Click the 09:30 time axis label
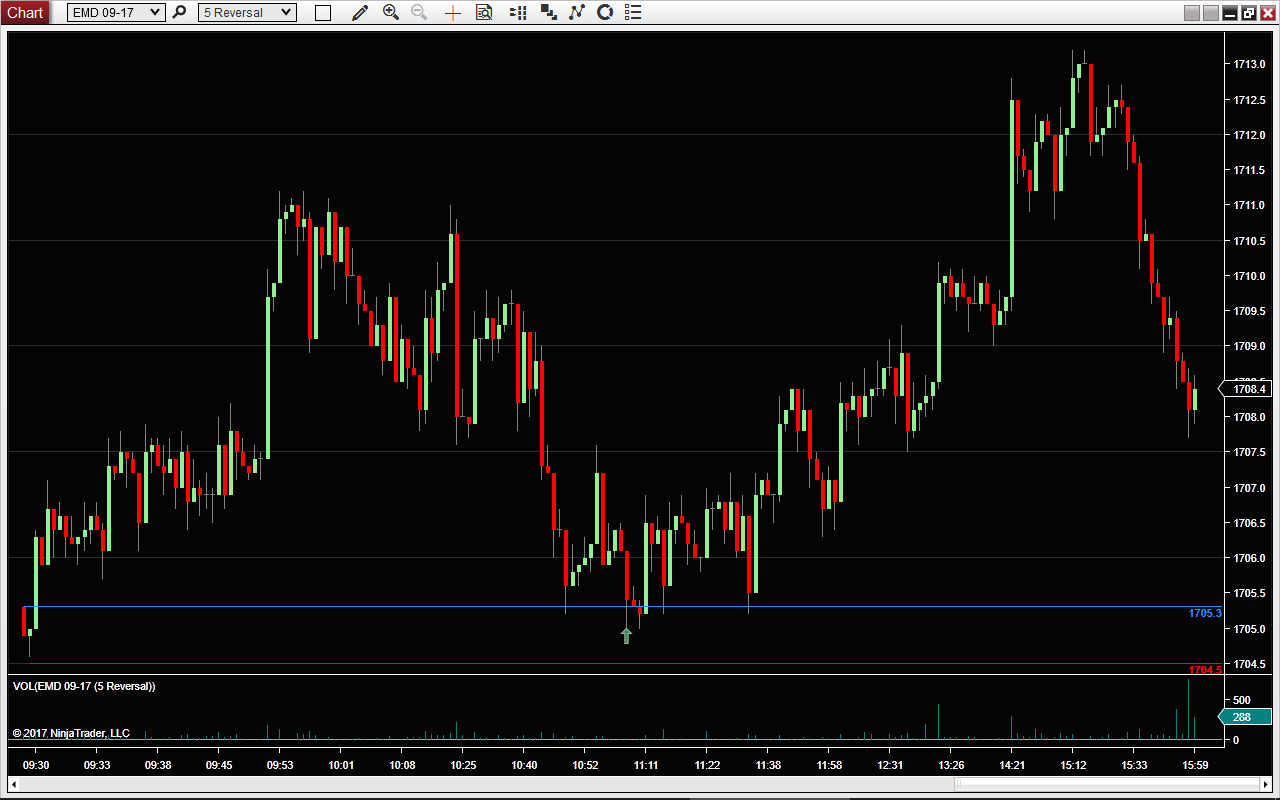Viewport: 1280px width, 800px height. pos(36,765)
